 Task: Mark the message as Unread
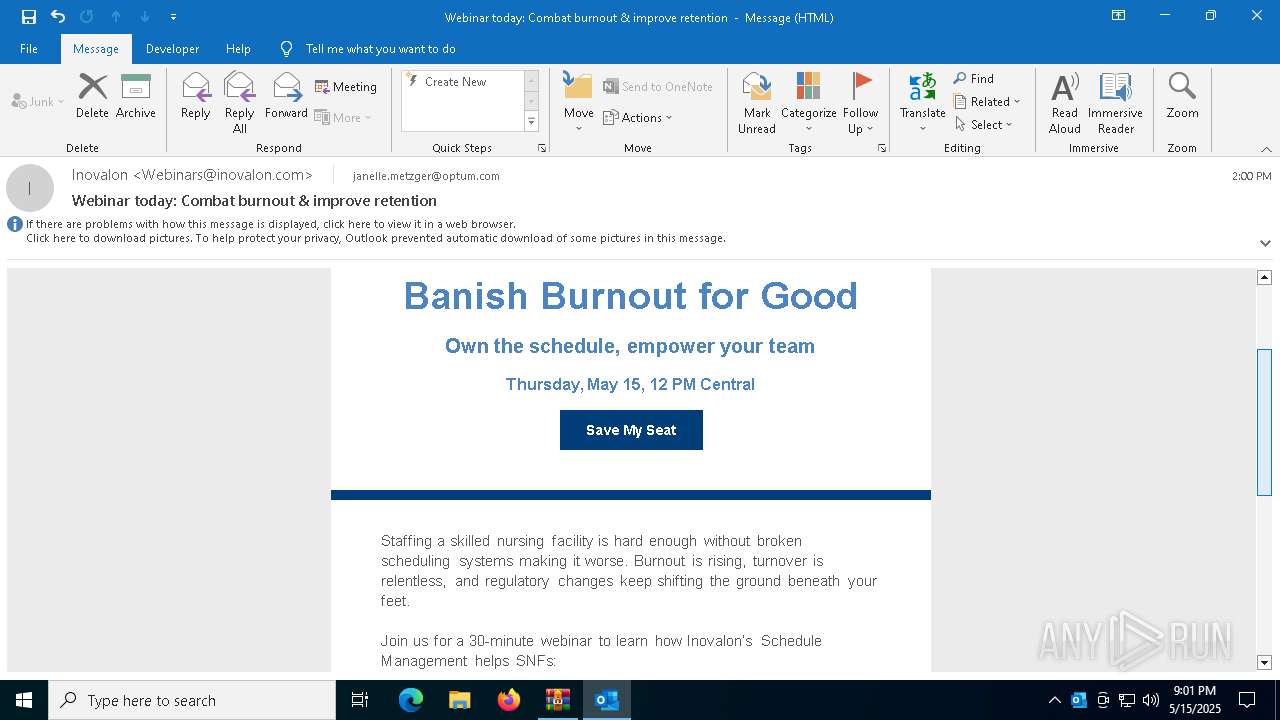(x=757, y=102)
